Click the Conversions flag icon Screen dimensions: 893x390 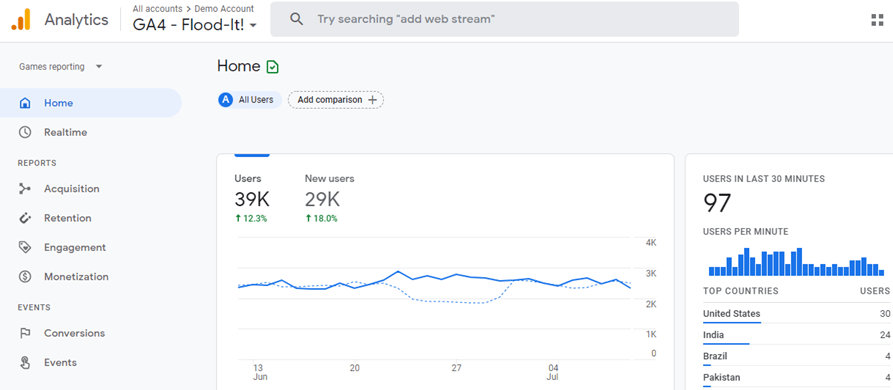pos(24,333)
